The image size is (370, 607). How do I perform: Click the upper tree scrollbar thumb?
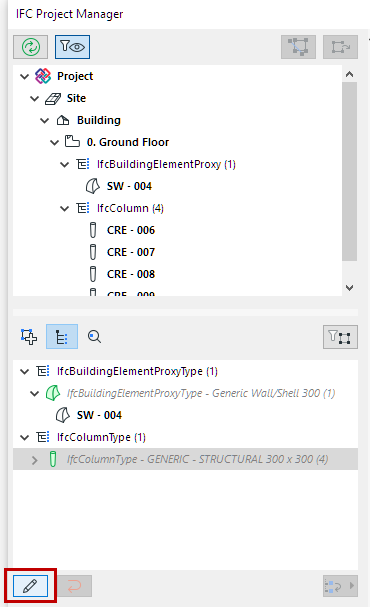point(349,171)
